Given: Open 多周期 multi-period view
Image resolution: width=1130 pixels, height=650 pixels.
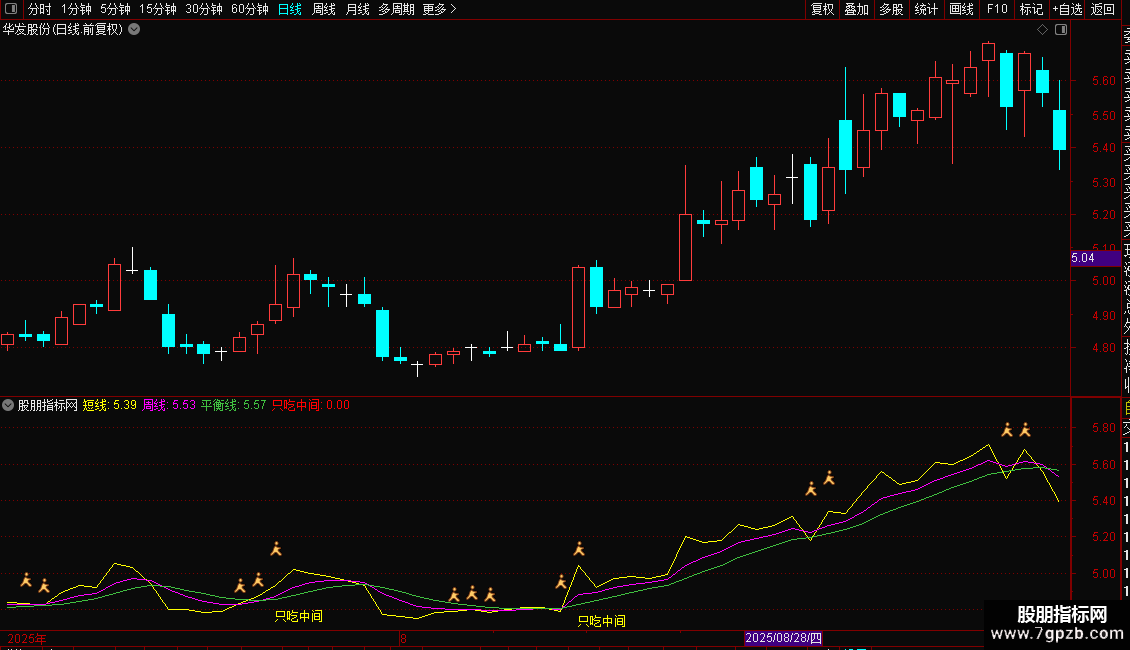Looking at the screenshot, I should 396,9.
